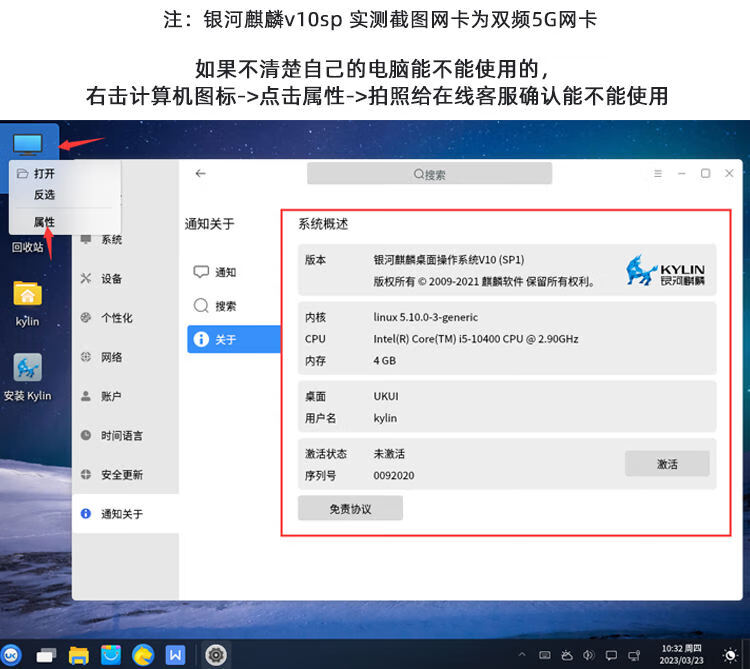This screenshot has height=669, width=750.
Task: Click the 激活 activation button
Action: [667, 464]
